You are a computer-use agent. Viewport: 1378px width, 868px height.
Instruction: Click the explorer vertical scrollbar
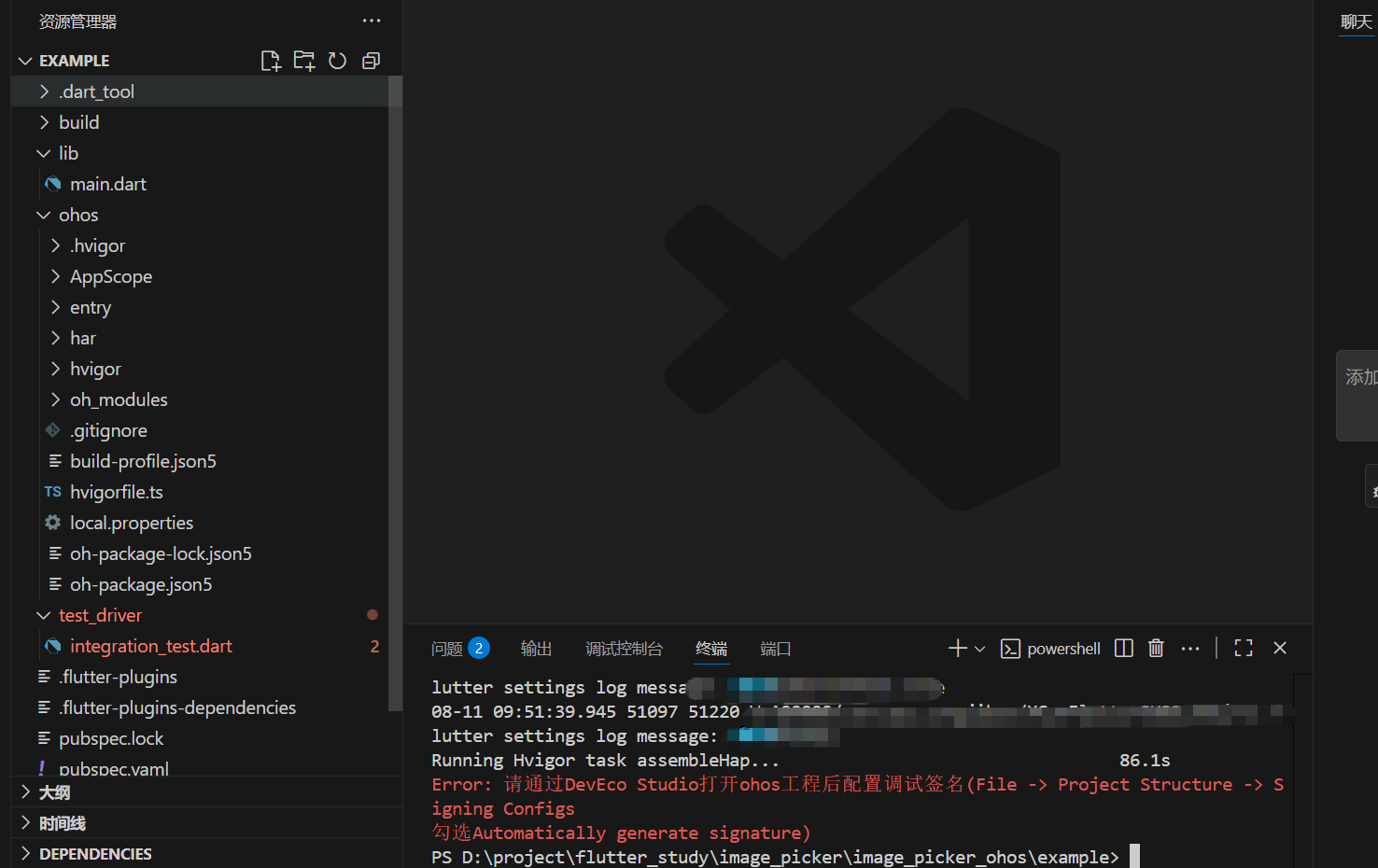coord(395,392)
